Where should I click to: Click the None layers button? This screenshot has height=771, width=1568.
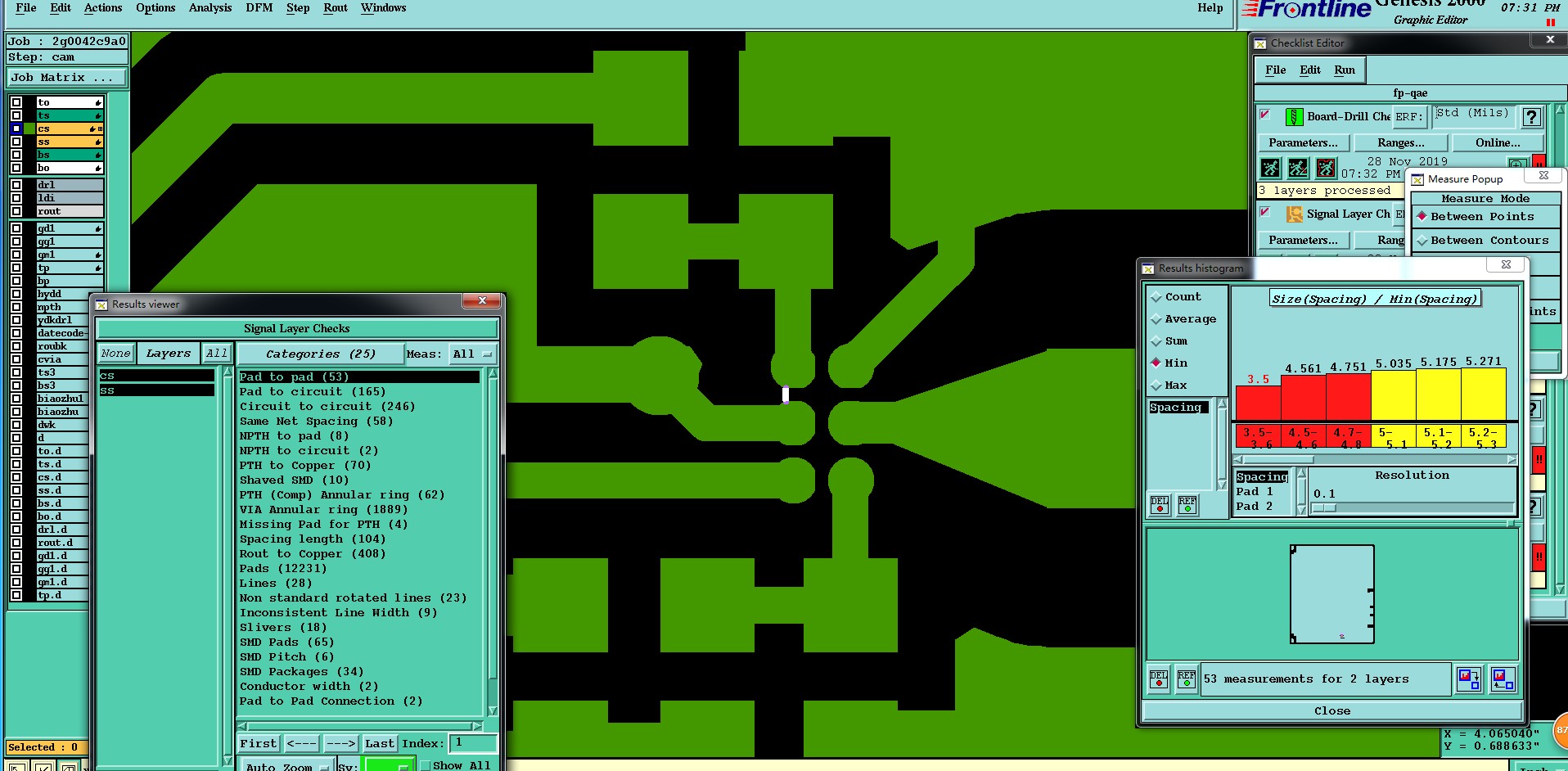tap(116, 354)
